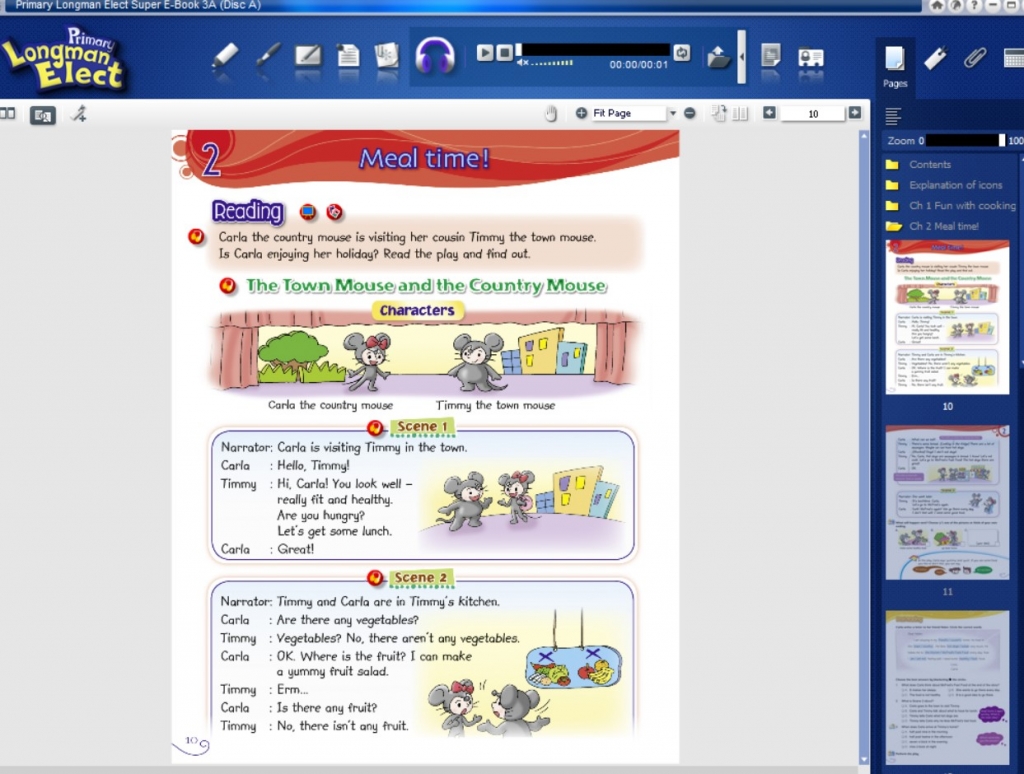Click the audio repeat loop icon
This screenshot has width=1024, height=774.
[x=682, y=52]
